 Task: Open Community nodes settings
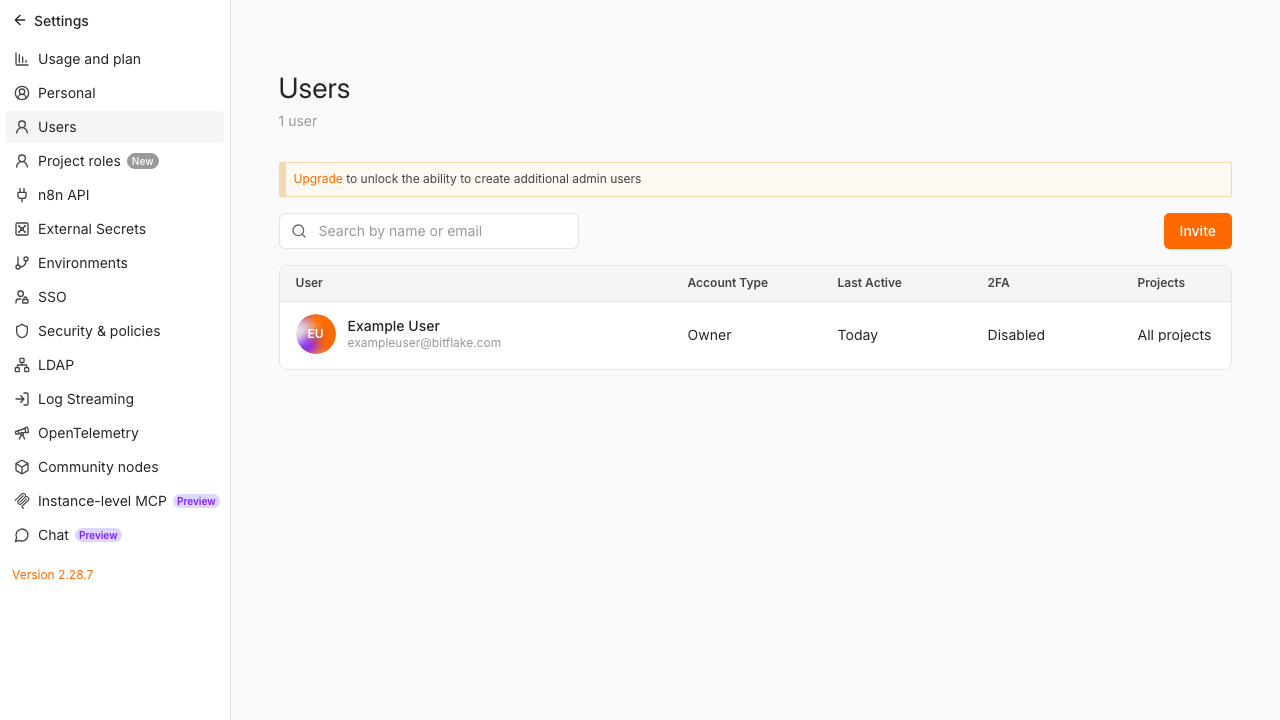[x=115, y=467]
